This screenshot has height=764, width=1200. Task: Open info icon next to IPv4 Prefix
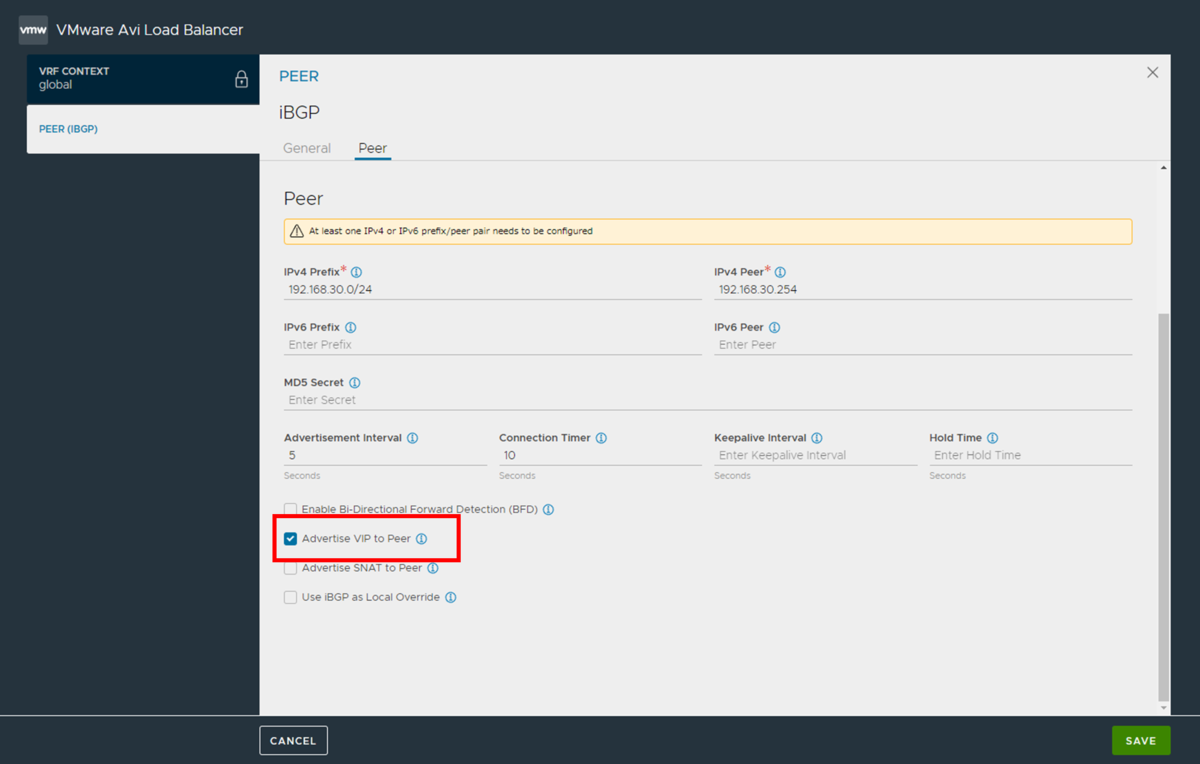(357, 272)
